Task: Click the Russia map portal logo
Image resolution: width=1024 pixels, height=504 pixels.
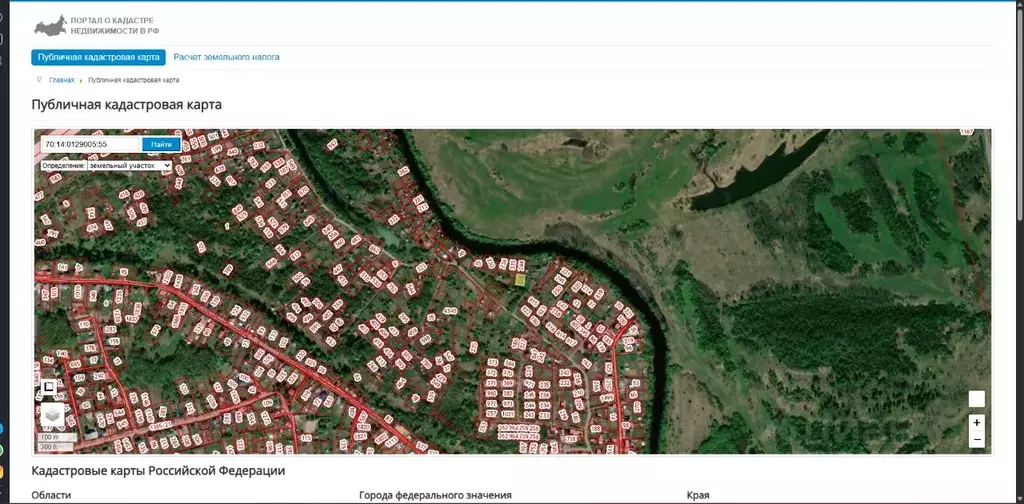Action: [x=50, y=26]
